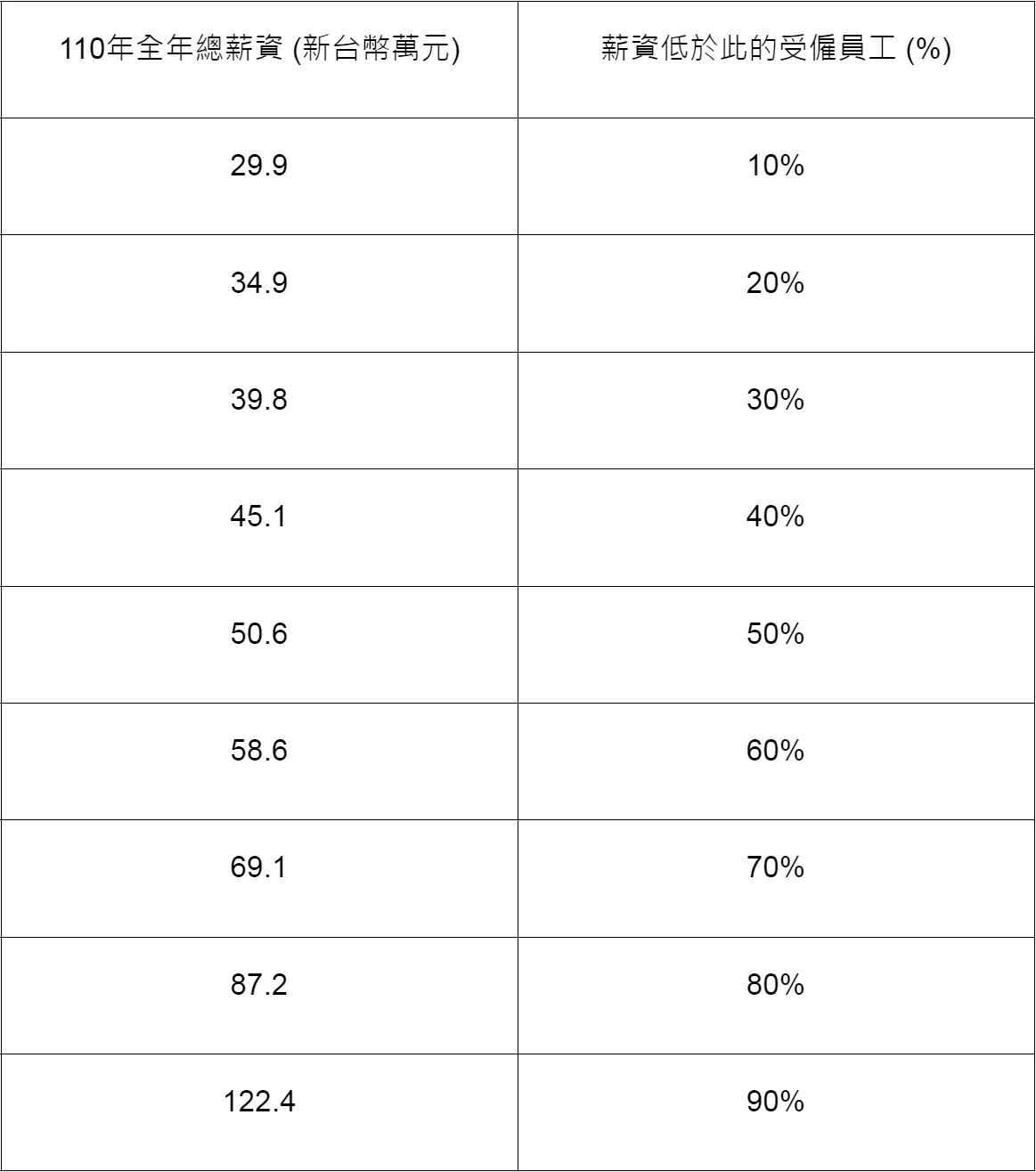The width and height of the screenshot is (1036, 1172).
Task: Select the 60% percentage cell
Action: click(776, 761)
